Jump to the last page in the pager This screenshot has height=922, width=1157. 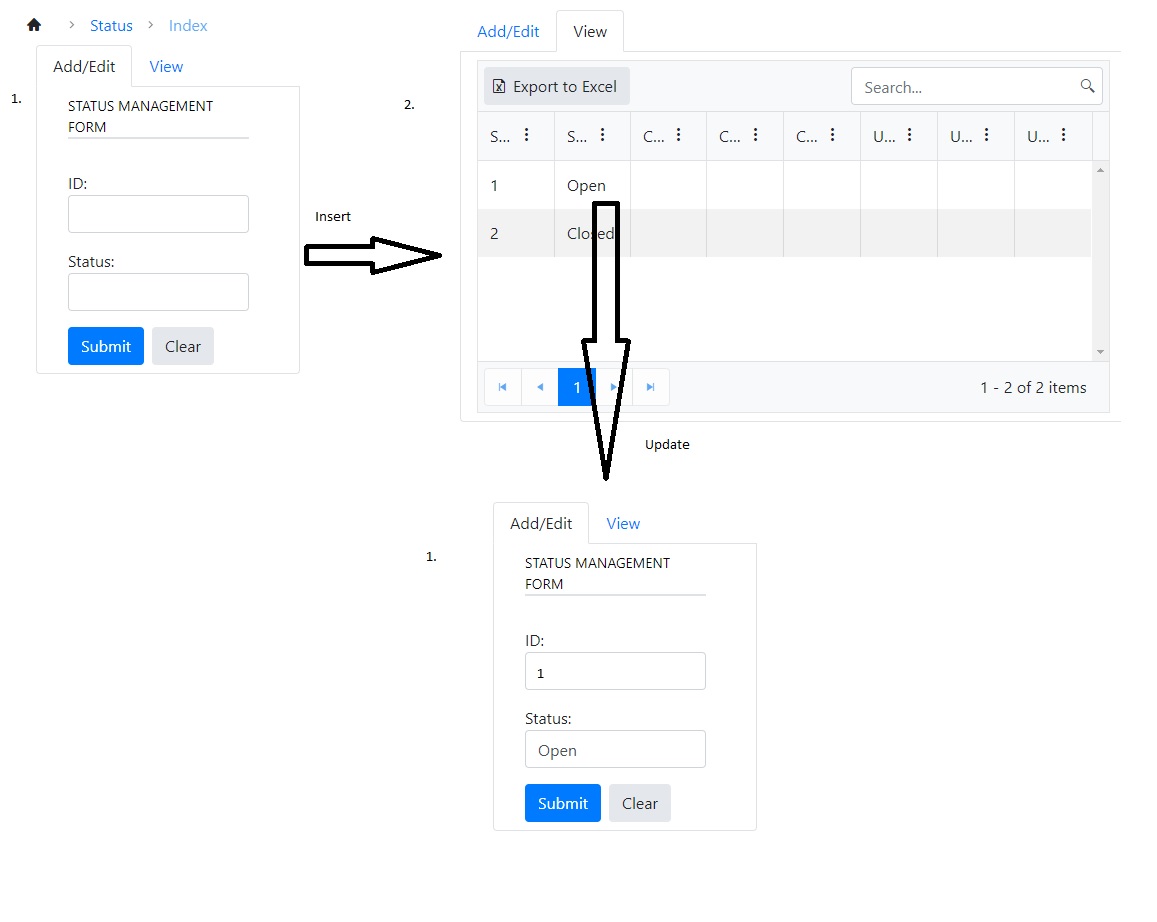[651, 387]
